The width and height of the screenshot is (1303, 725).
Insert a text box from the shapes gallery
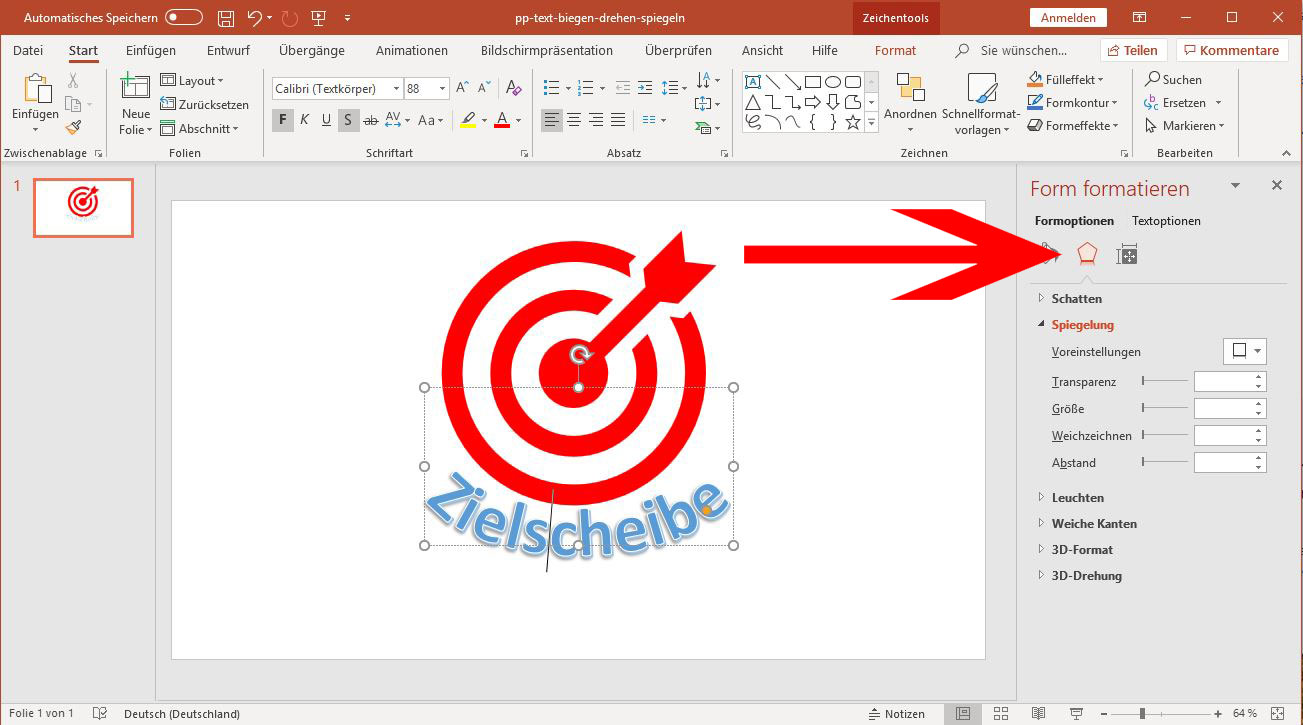pyautogui.click(x=753, y=80)
